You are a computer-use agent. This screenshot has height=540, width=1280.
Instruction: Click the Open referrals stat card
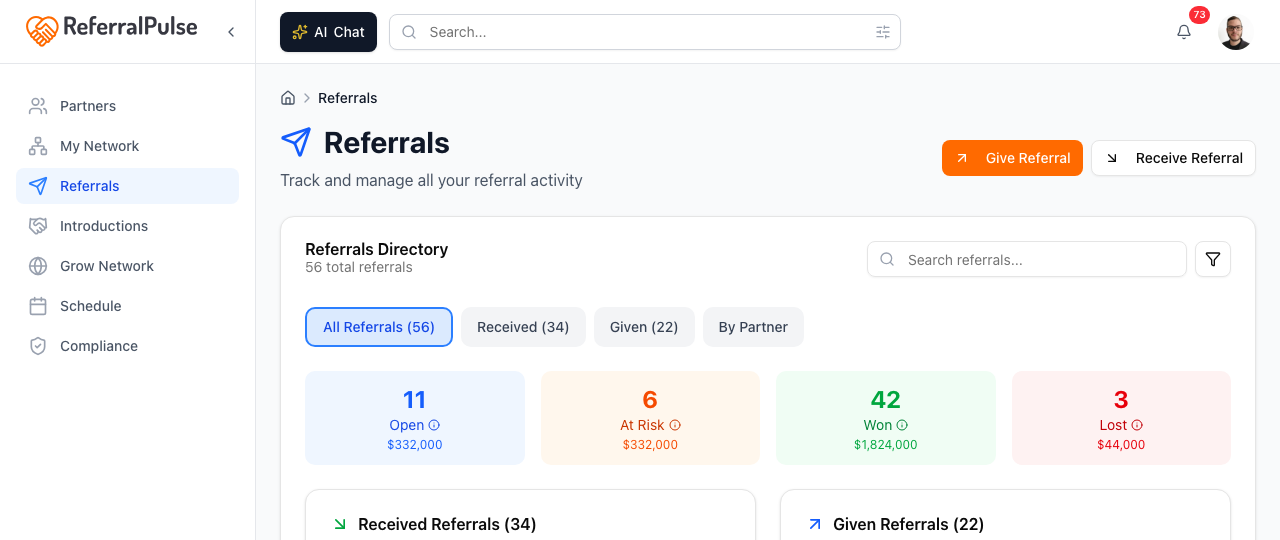415,418
